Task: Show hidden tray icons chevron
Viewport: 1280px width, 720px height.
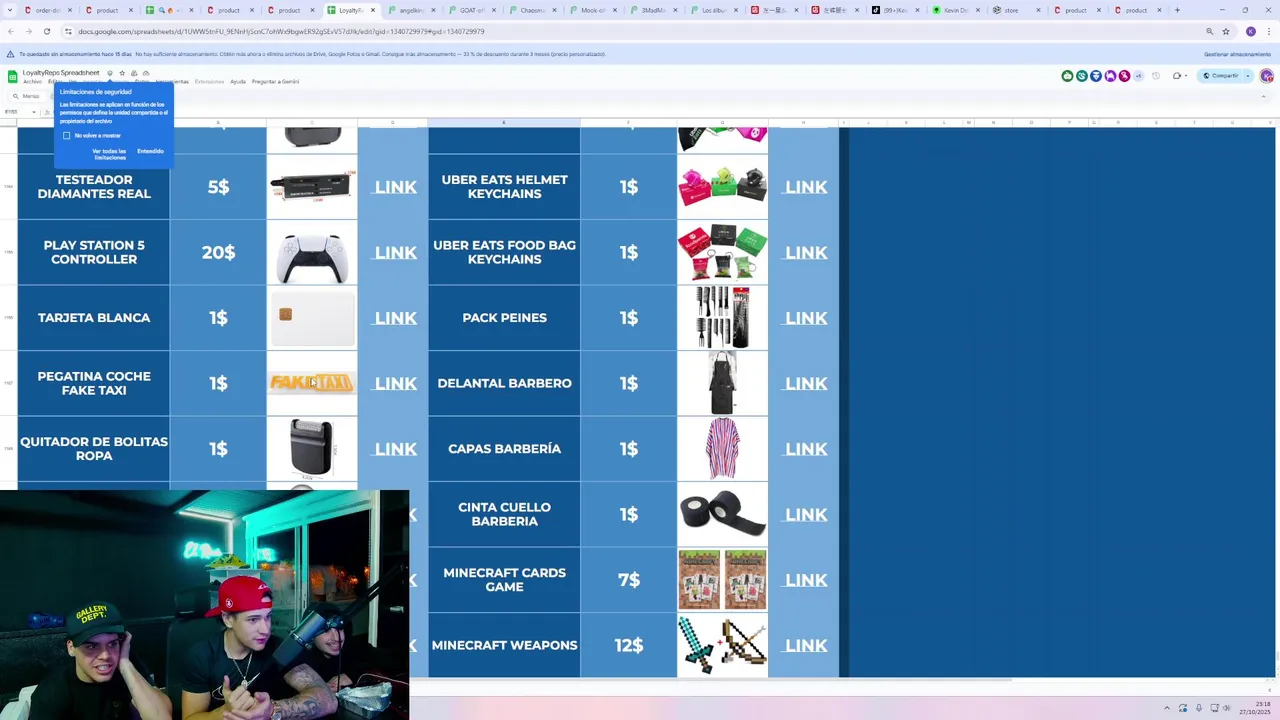Action: click(x=1167, y=708)
